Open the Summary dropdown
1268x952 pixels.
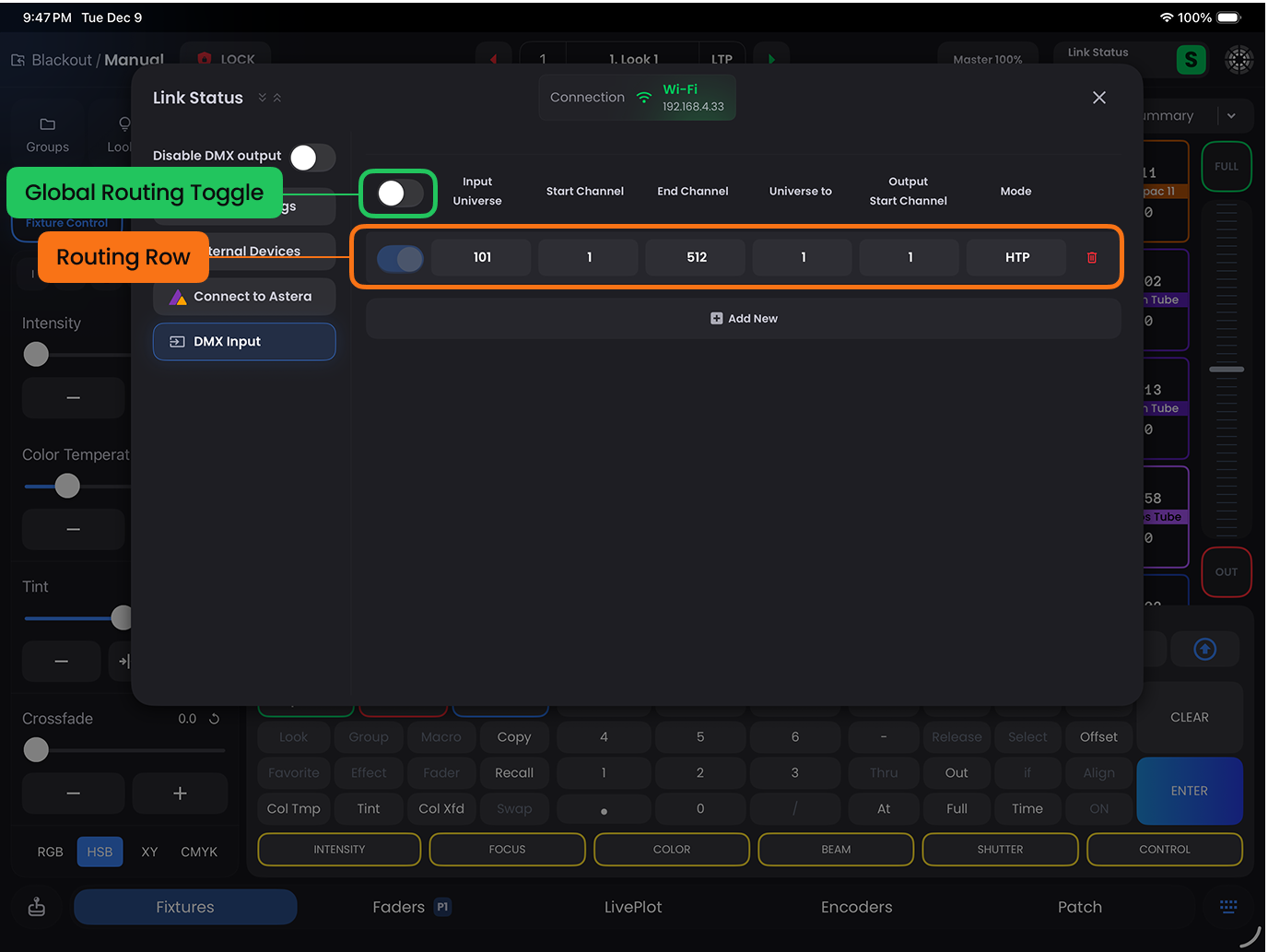pos(1232,115)
